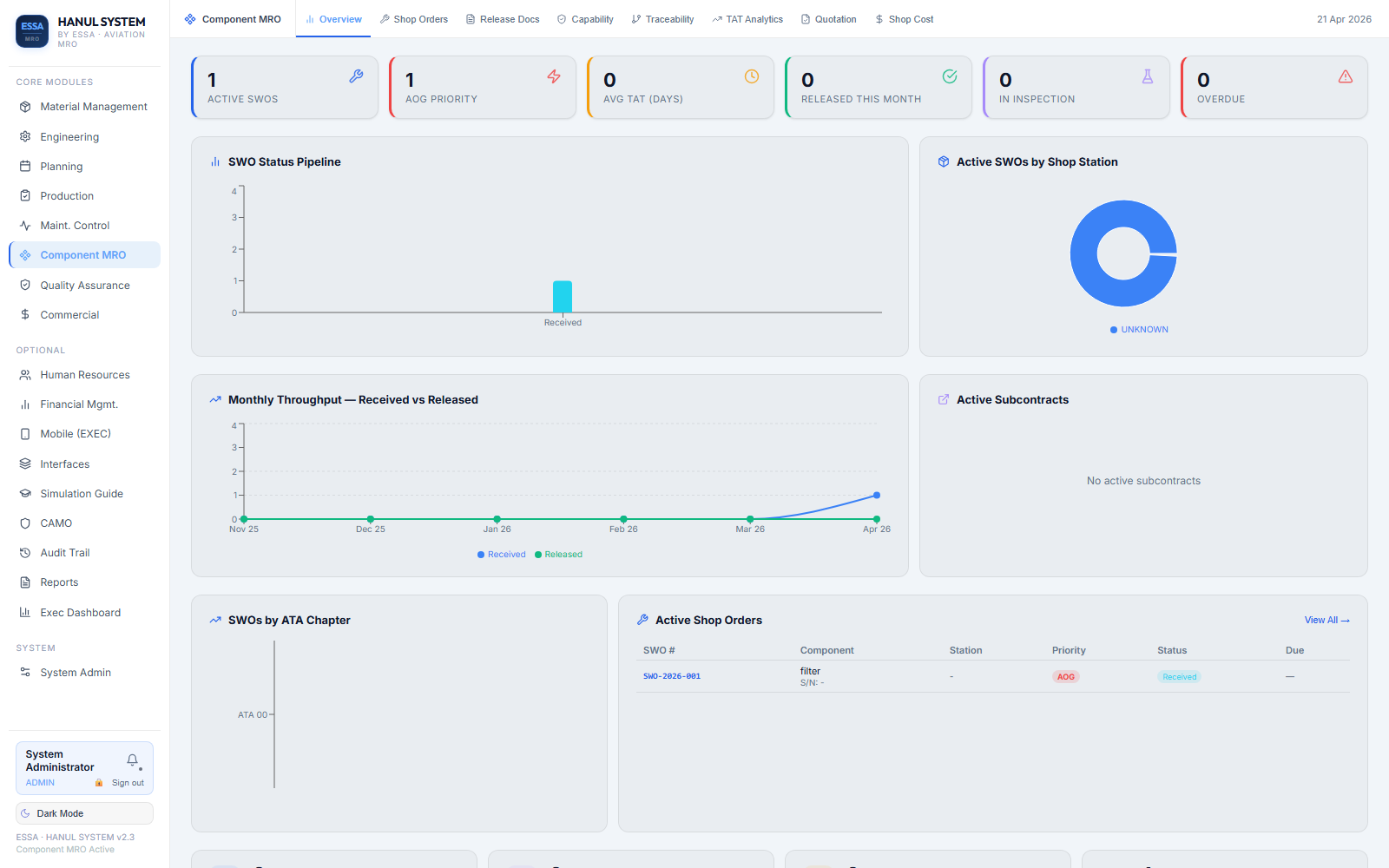Click the clock icon on Avg TAT card
Viewport: 1389px width, 868px height.
coord(752,76)
